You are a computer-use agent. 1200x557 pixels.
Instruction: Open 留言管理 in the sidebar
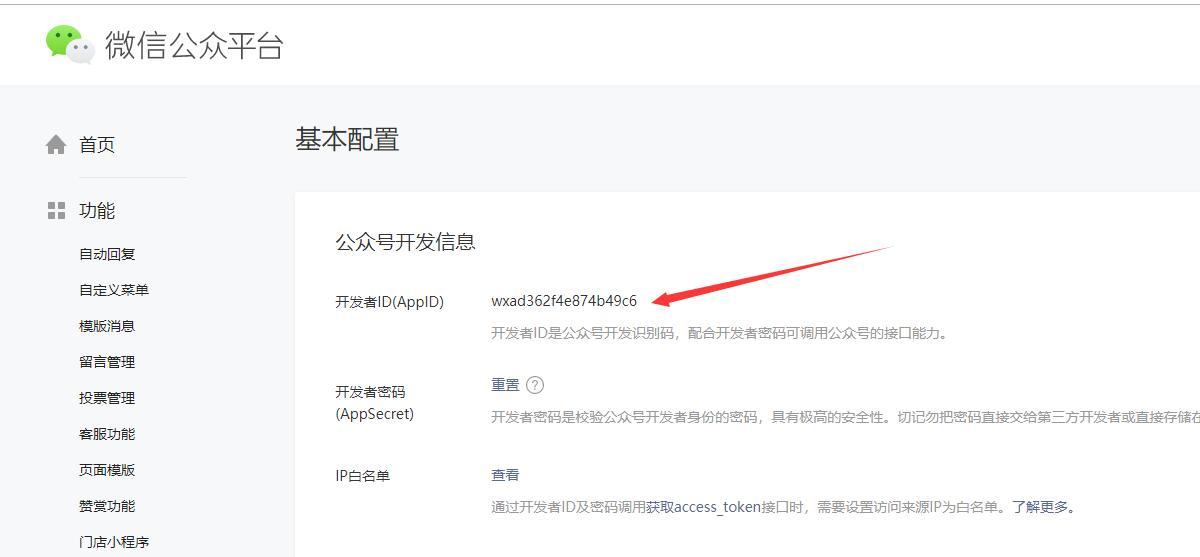pos(107,362)
